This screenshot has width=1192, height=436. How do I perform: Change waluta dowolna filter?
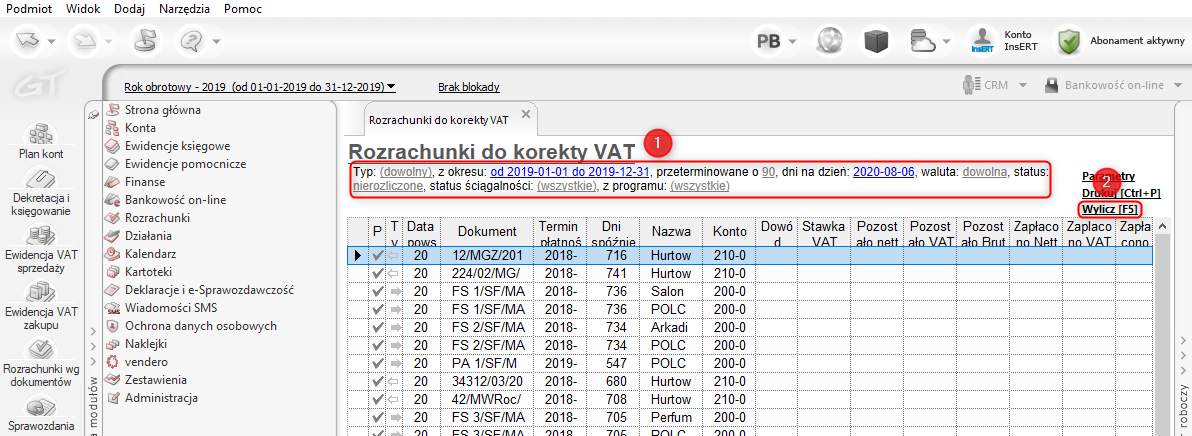[x=984, y=172]
